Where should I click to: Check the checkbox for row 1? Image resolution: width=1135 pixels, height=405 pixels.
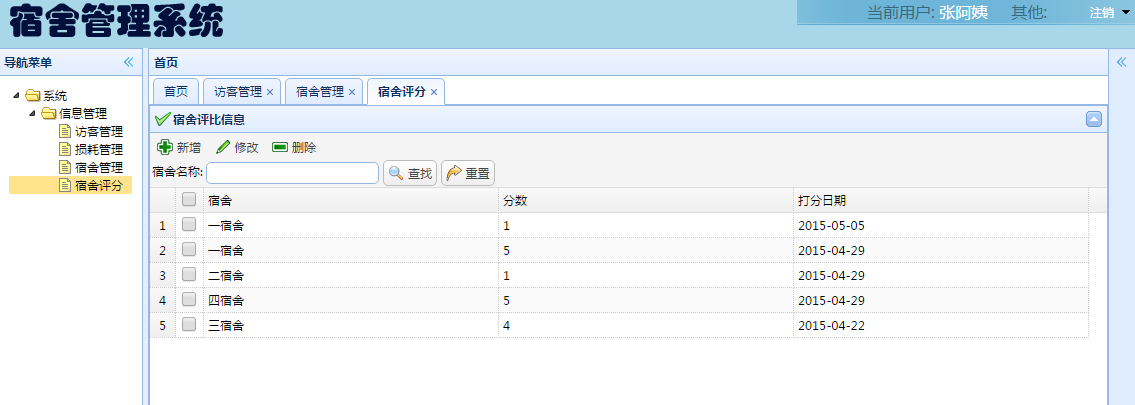tap(189, 225)
